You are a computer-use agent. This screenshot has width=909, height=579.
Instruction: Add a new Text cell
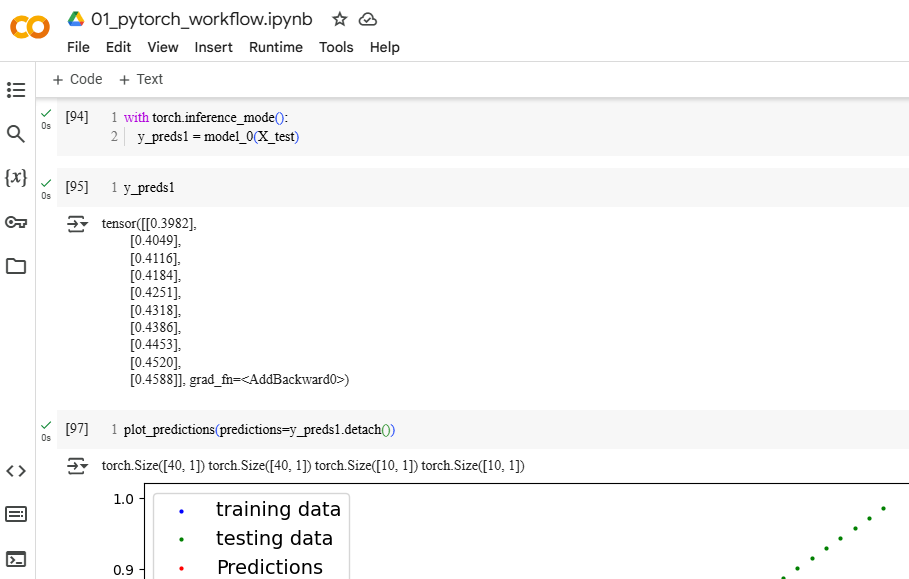[141, 79]
